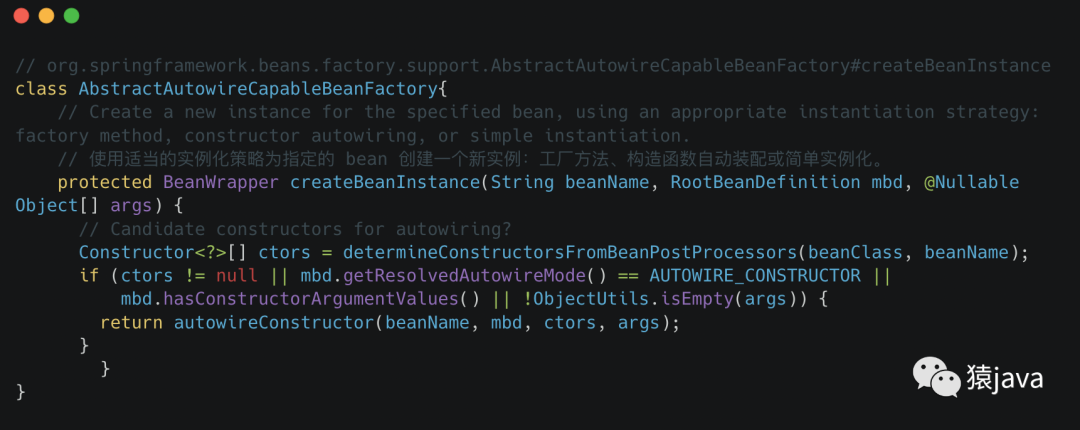Click the WeChat logo in the watermark
This screenshot has height=430, width=1080.
pyautogui.click(x=932, y=377)
